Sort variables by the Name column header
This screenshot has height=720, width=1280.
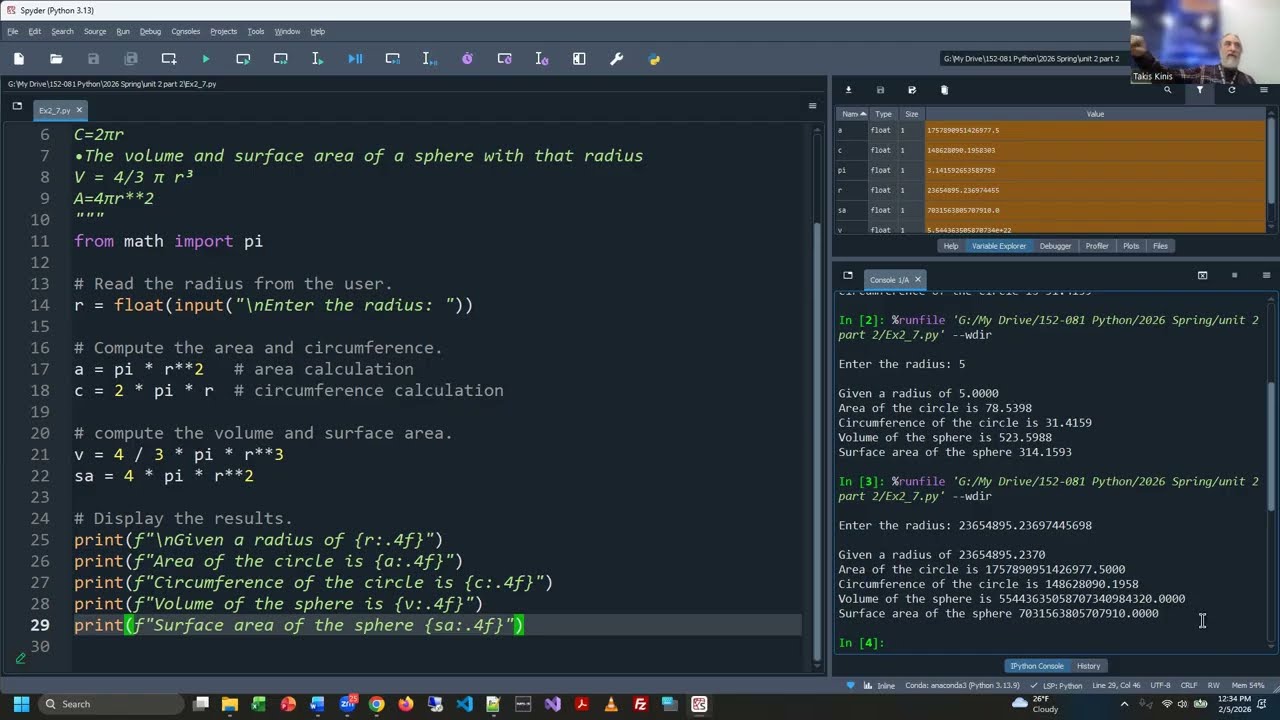click(x=853, y=114)
